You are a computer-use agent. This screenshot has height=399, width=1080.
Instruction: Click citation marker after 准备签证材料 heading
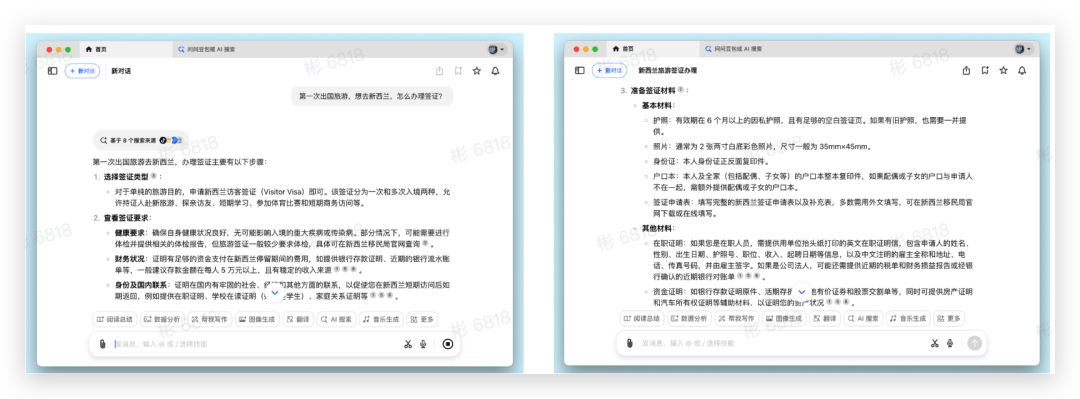[x=680, y=90]
